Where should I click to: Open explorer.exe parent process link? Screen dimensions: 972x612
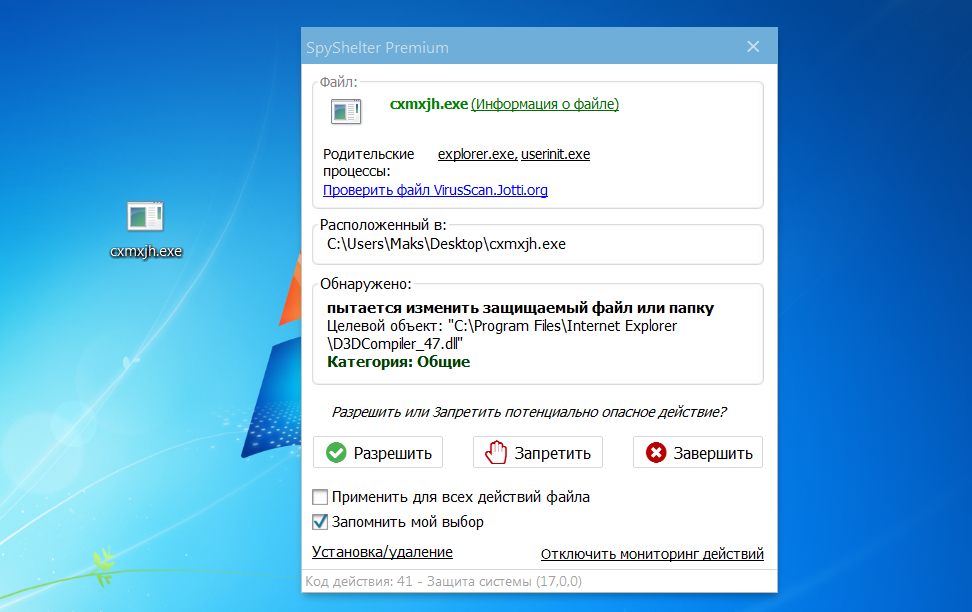point(477,154)
